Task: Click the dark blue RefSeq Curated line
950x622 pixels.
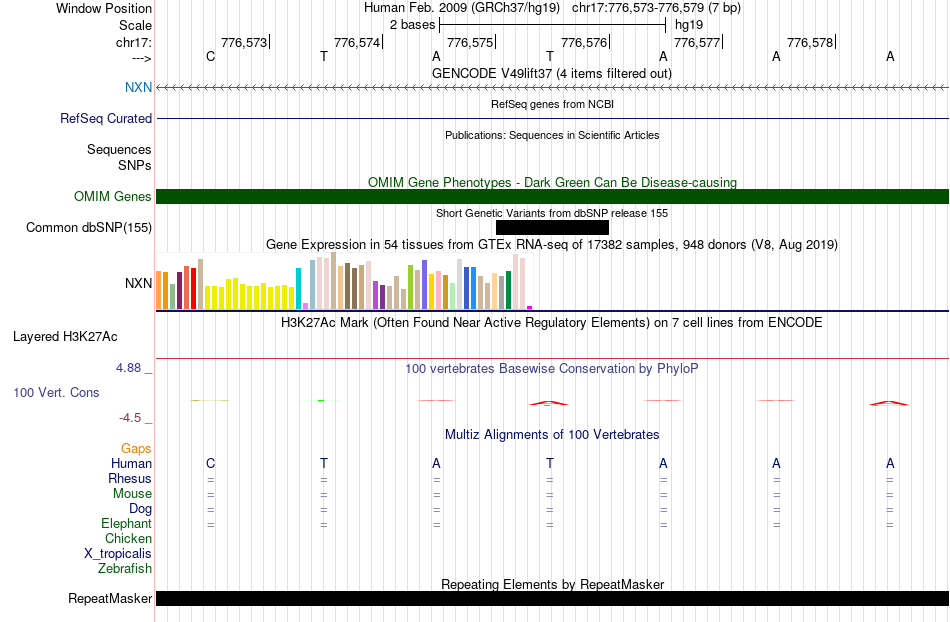Action: (x=552, y=118)
